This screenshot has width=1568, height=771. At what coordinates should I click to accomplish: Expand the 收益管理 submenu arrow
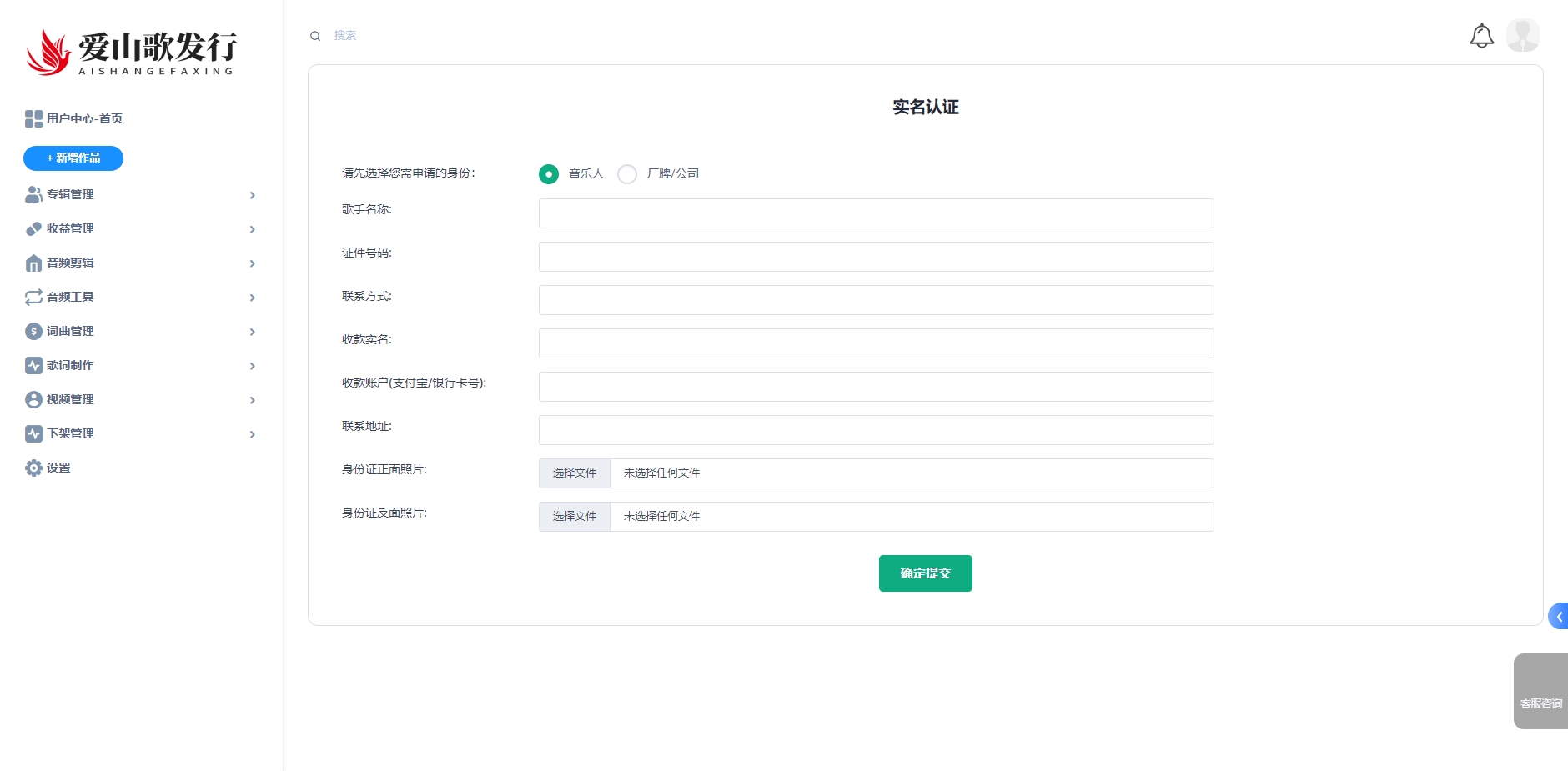click(x=252, y=229)
